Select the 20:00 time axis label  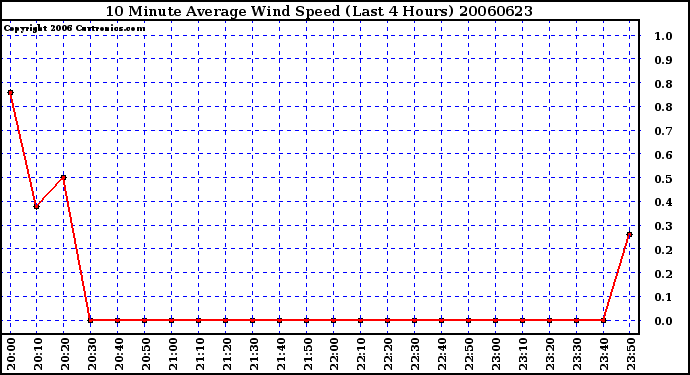click(11, 354)
